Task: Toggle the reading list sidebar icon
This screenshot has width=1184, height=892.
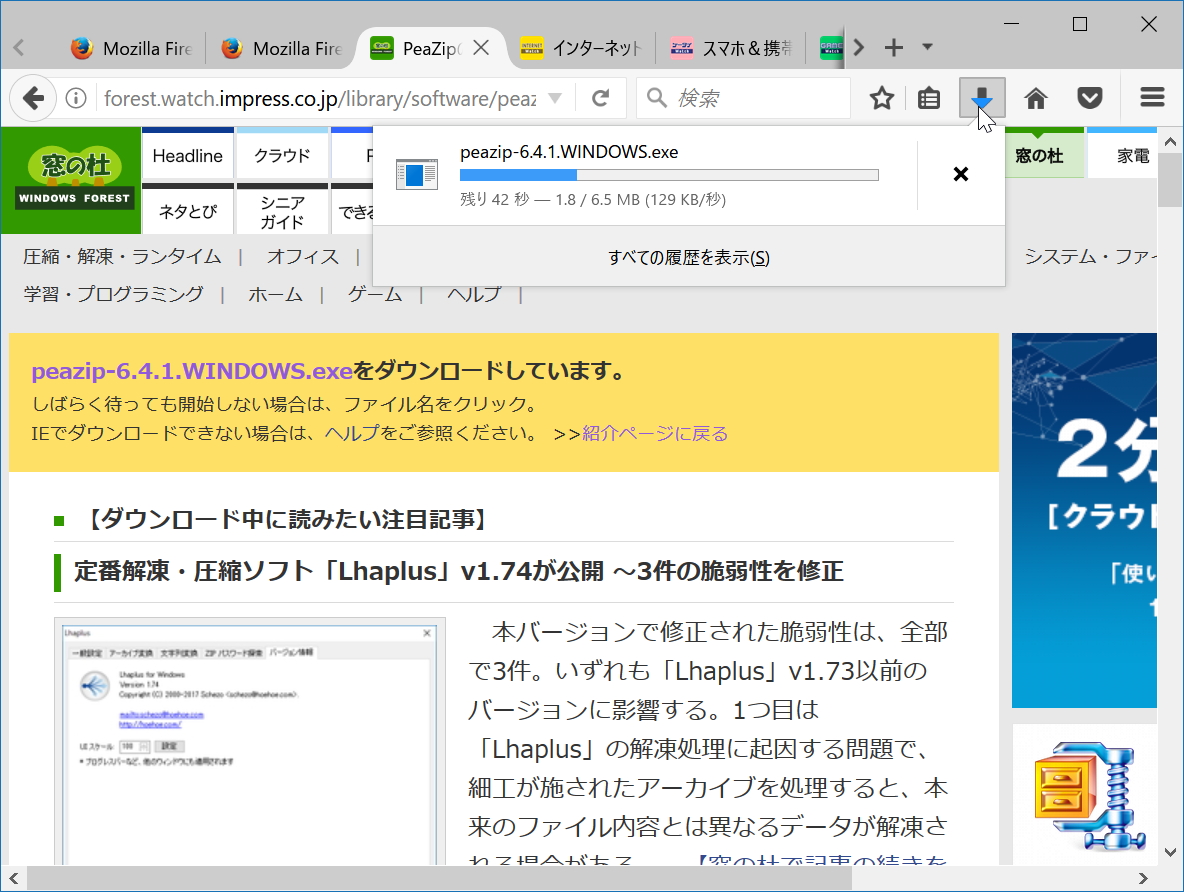Action: tap(928, 98)
